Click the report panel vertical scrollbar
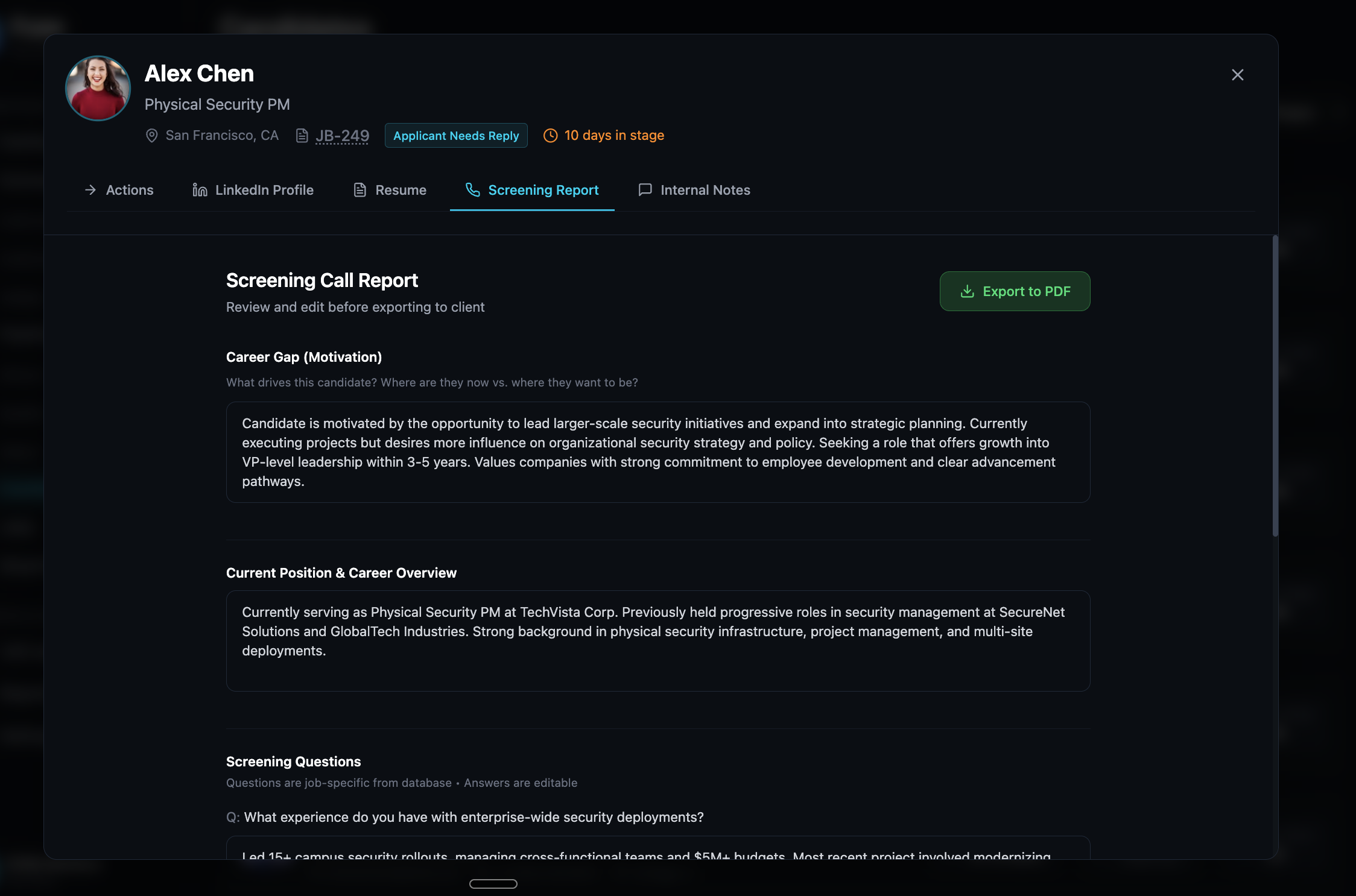 [x=1275, y=386]
